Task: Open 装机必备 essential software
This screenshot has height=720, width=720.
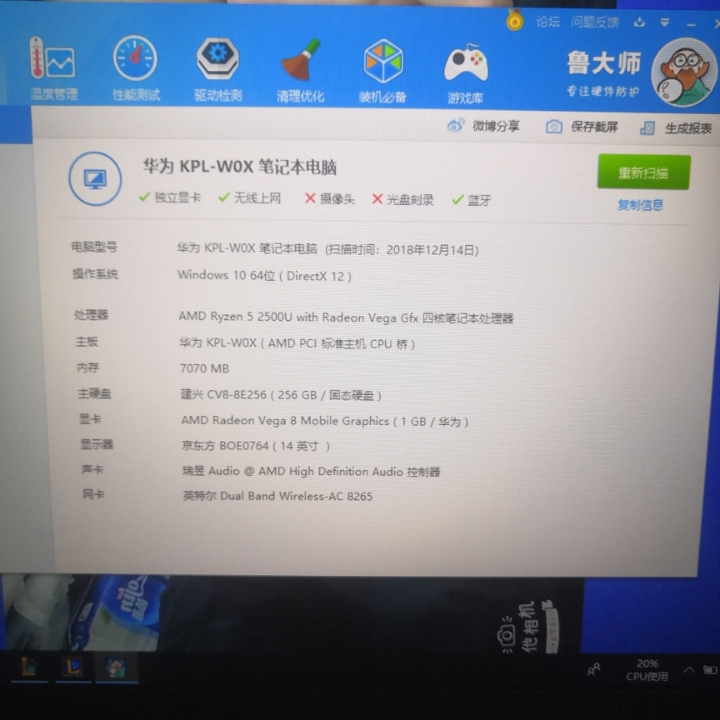Action: (x=382, y=72)
